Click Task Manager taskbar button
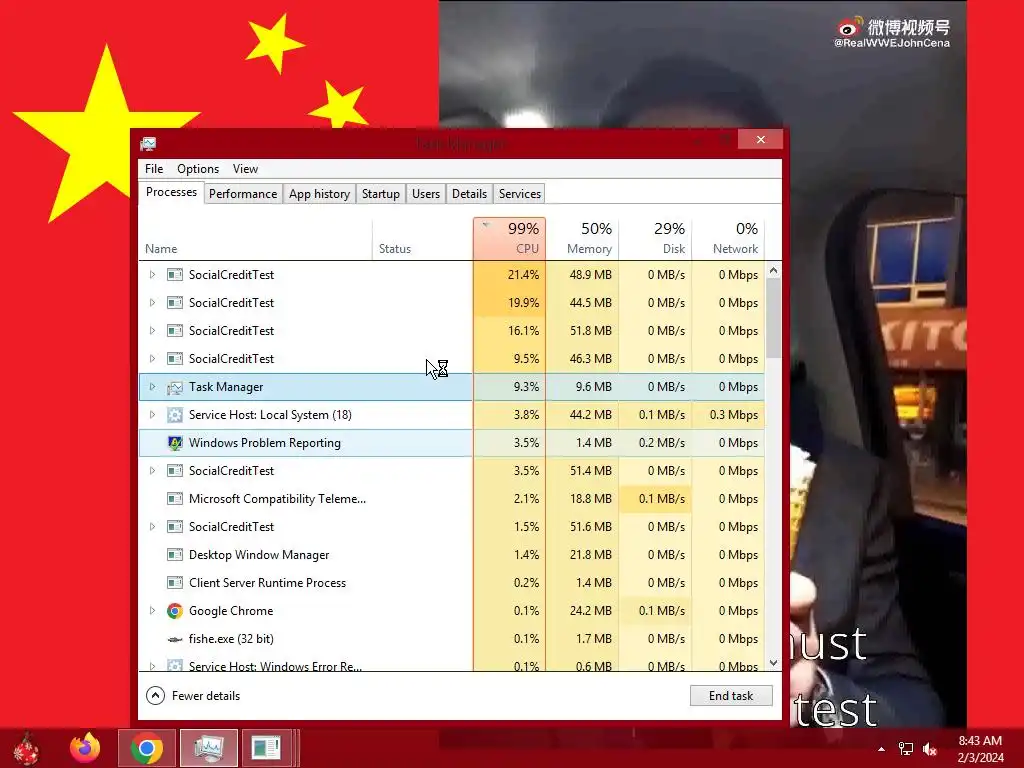Image resolution: width=1024 pixels, height=768 pixels. point(208,748)
